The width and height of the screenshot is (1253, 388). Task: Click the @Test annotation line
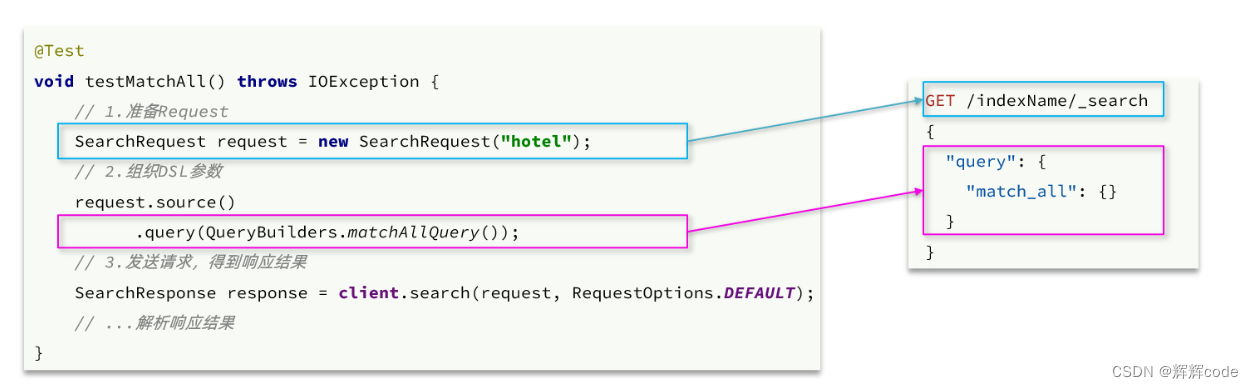[59, 51]
